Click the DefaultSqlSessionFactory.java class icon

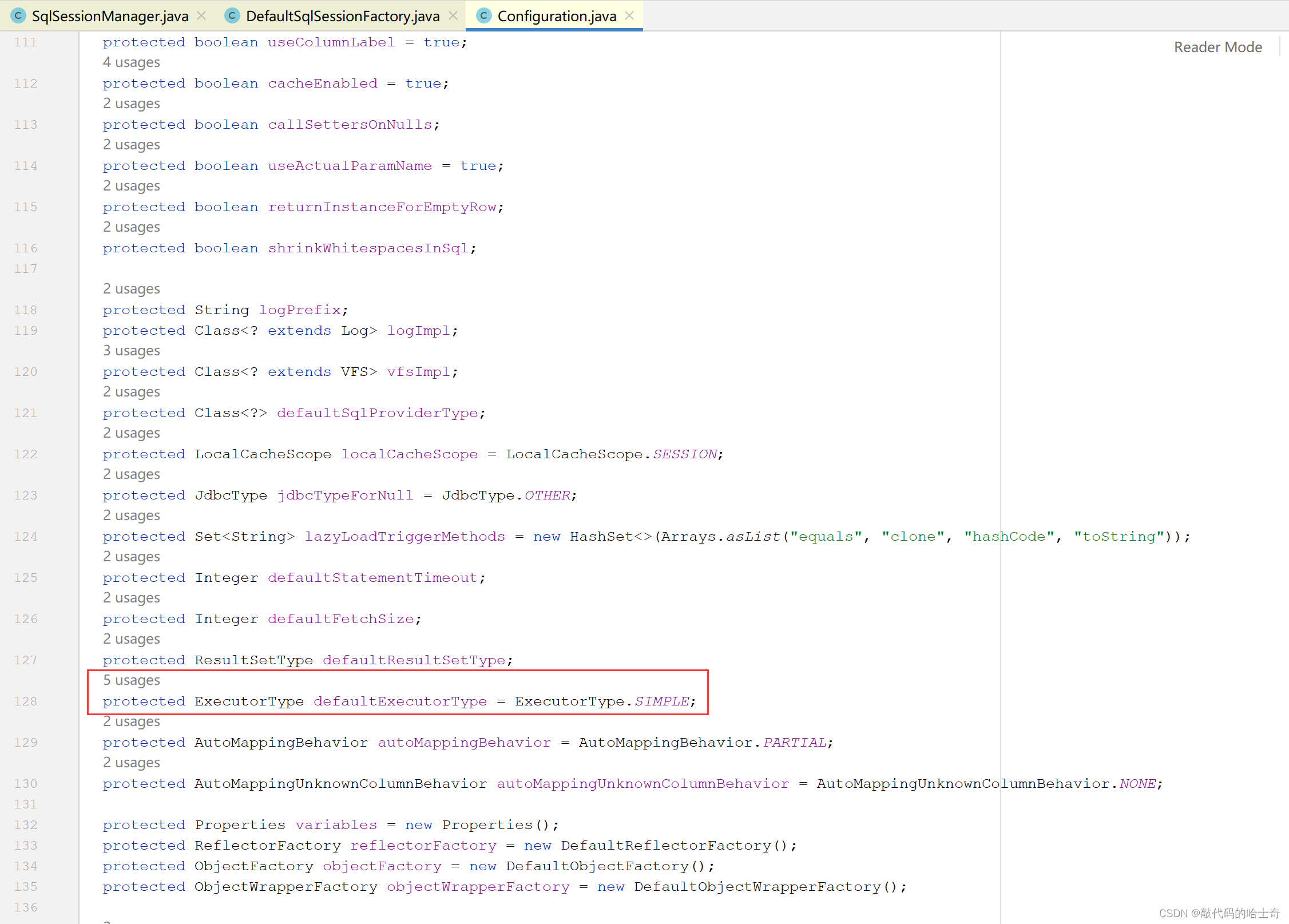232,16
